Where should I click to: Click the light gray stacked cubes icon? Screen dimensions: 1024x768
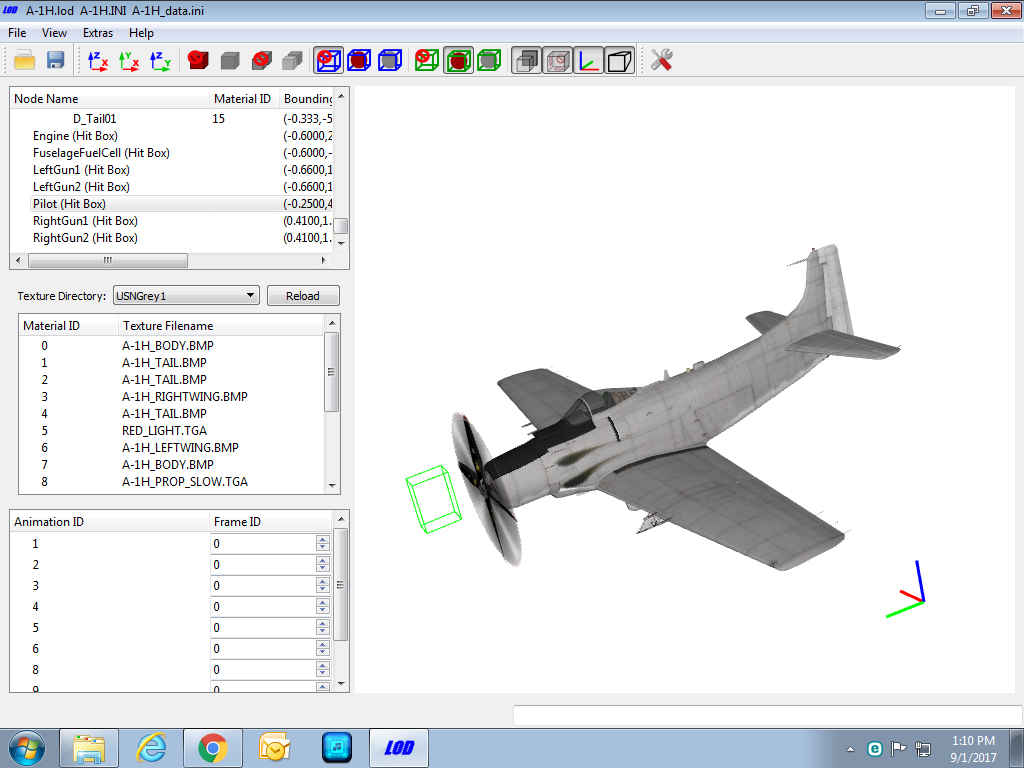coord(293,61)
